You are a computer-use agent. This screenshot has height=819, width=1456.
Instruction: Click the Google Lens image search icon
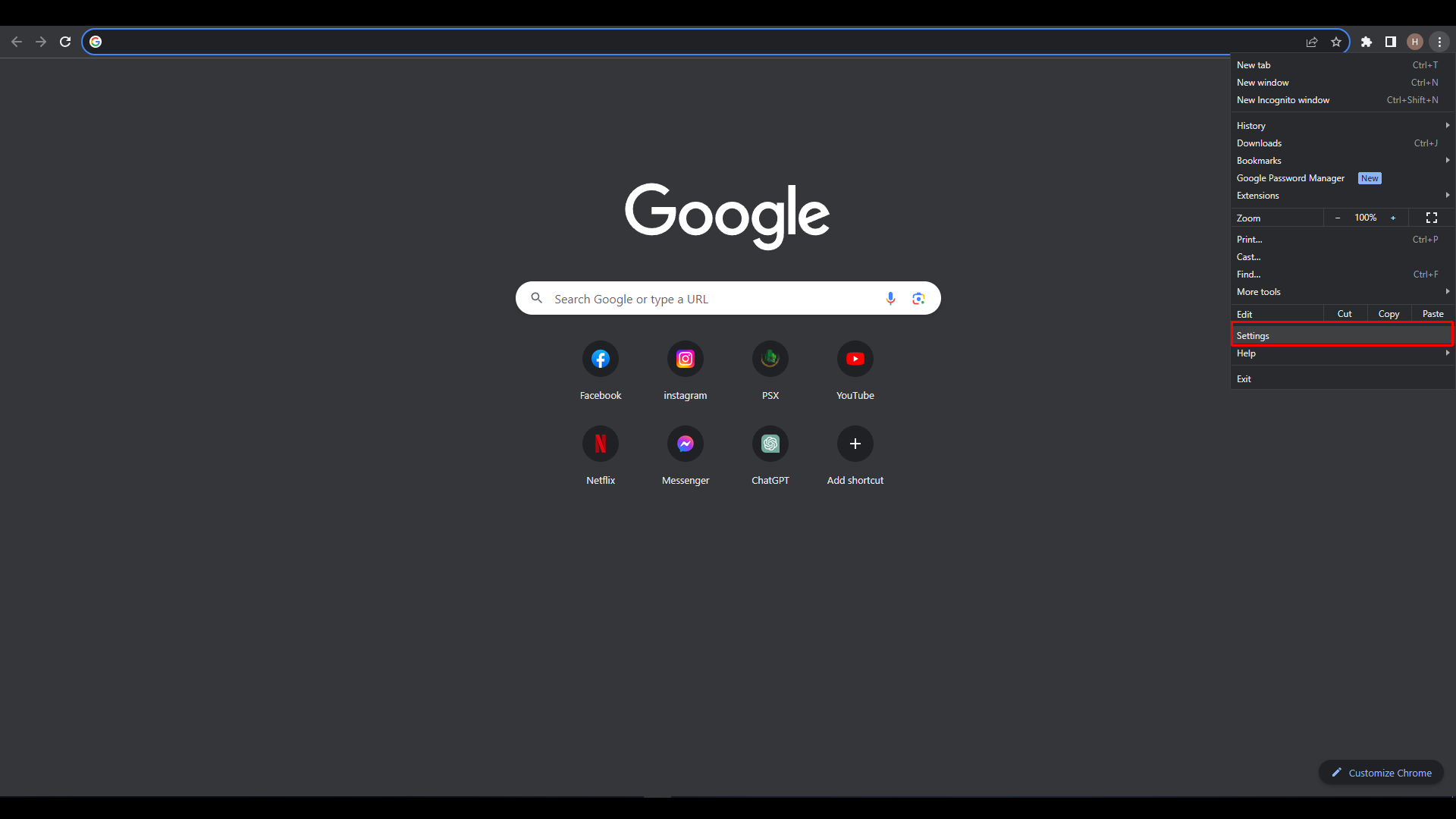918,299
